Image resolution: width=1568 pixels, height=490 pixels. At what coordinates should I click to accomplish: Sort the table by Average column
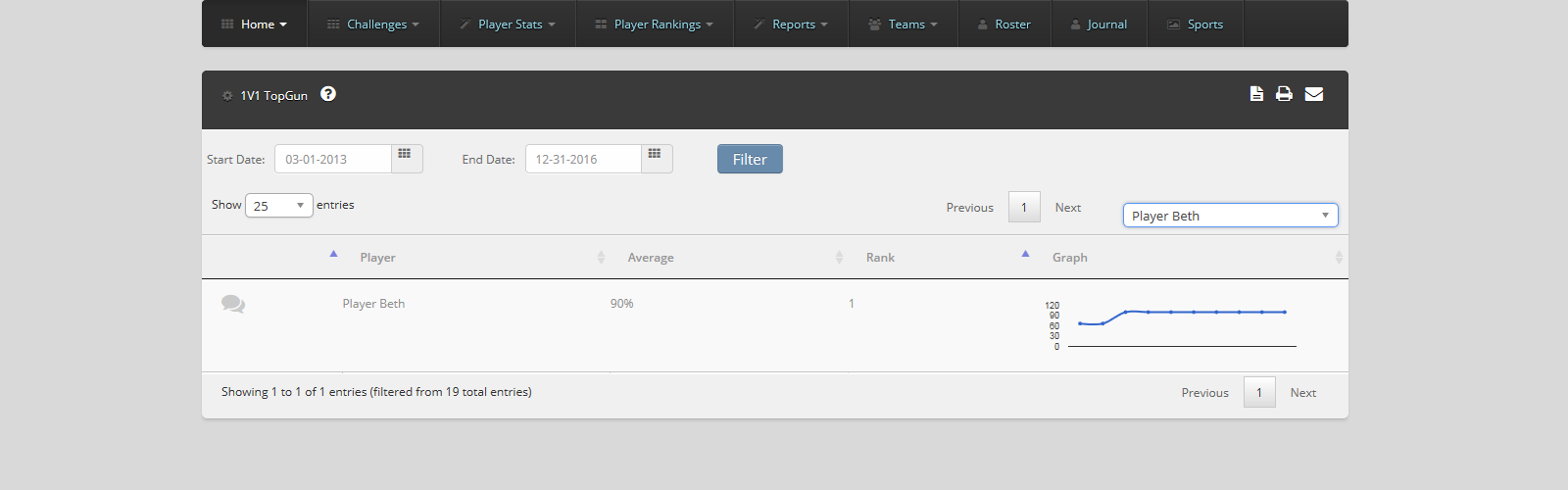pyautogui.click(x=651, y=258)
